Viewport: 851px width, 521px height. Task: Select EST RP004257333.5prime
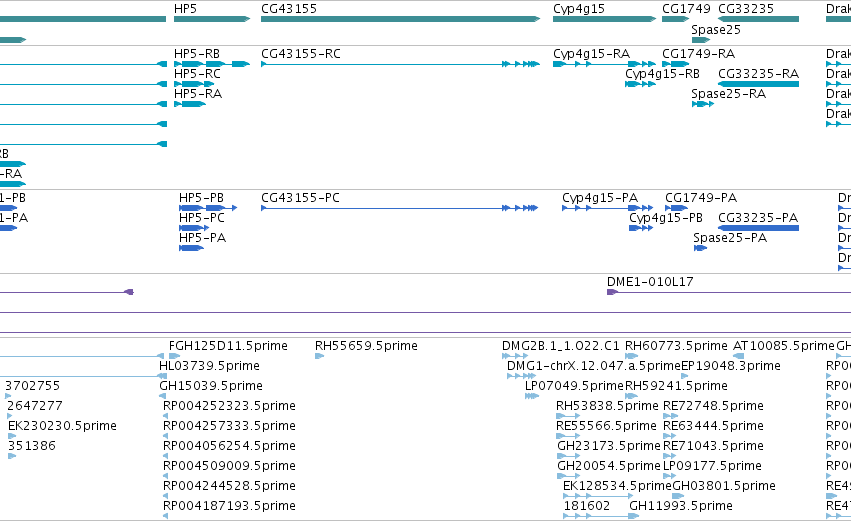[229, 426]
